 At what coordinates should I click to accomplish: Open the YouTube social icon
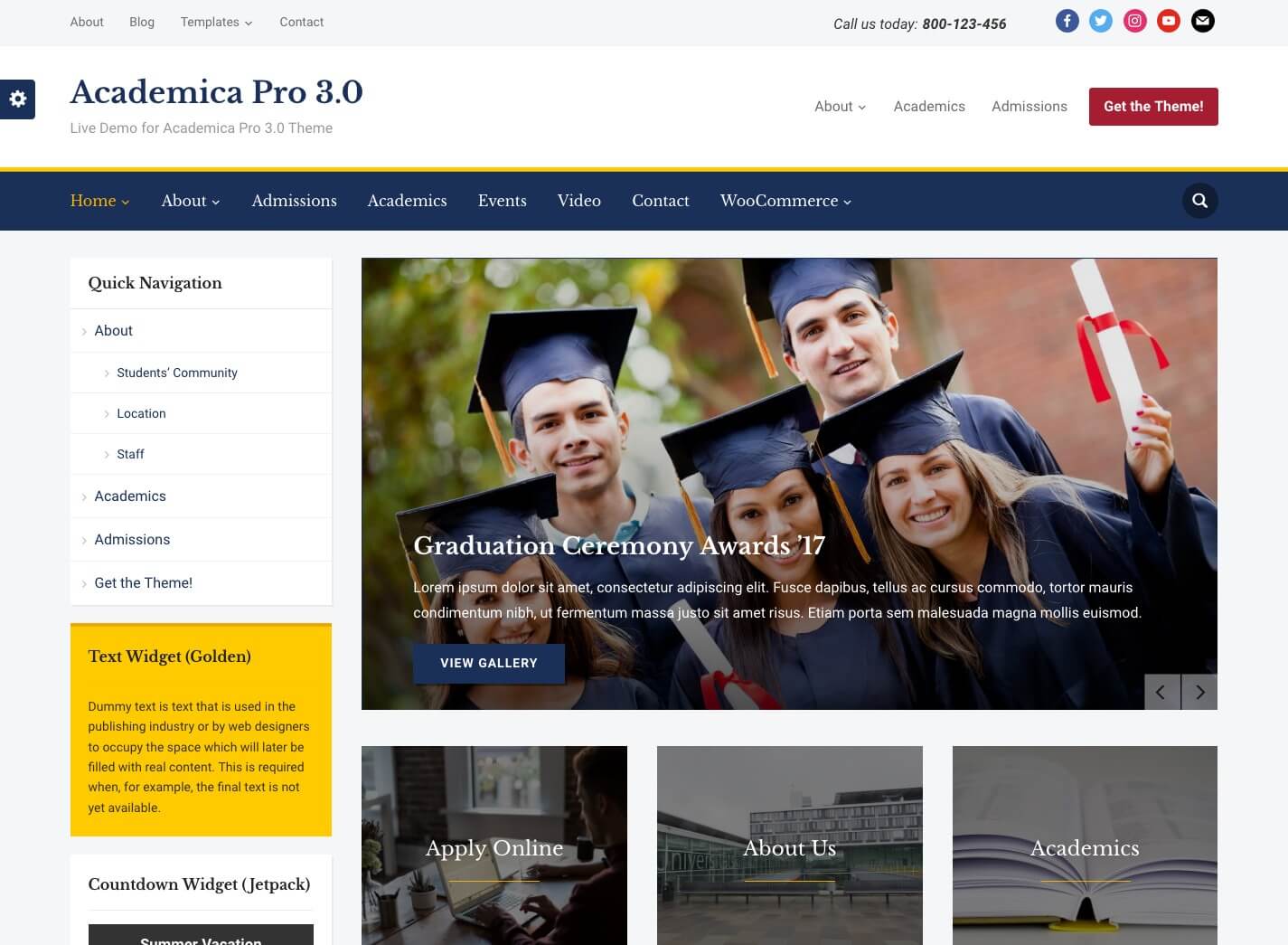tap(1168, 21)
